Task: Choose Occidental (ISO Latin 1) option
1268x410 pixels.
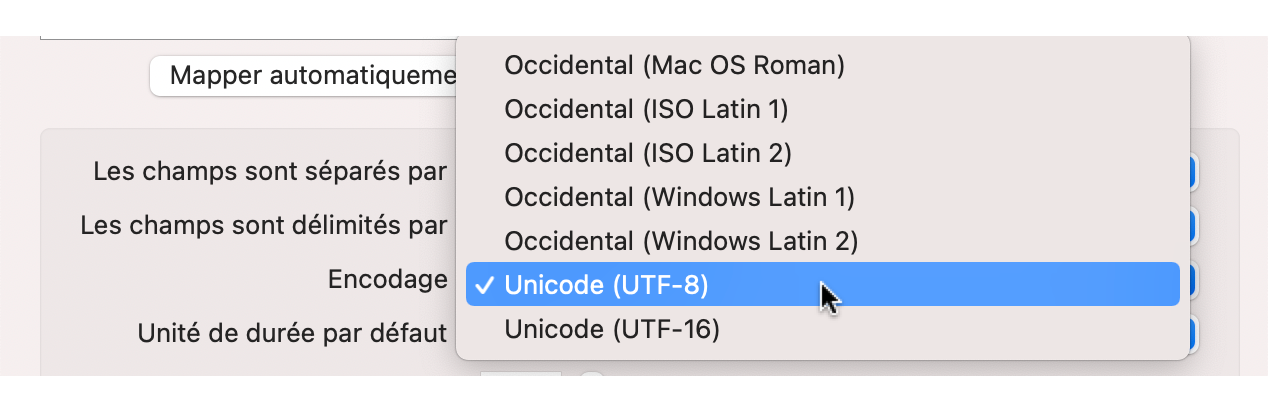Action: 646,110
